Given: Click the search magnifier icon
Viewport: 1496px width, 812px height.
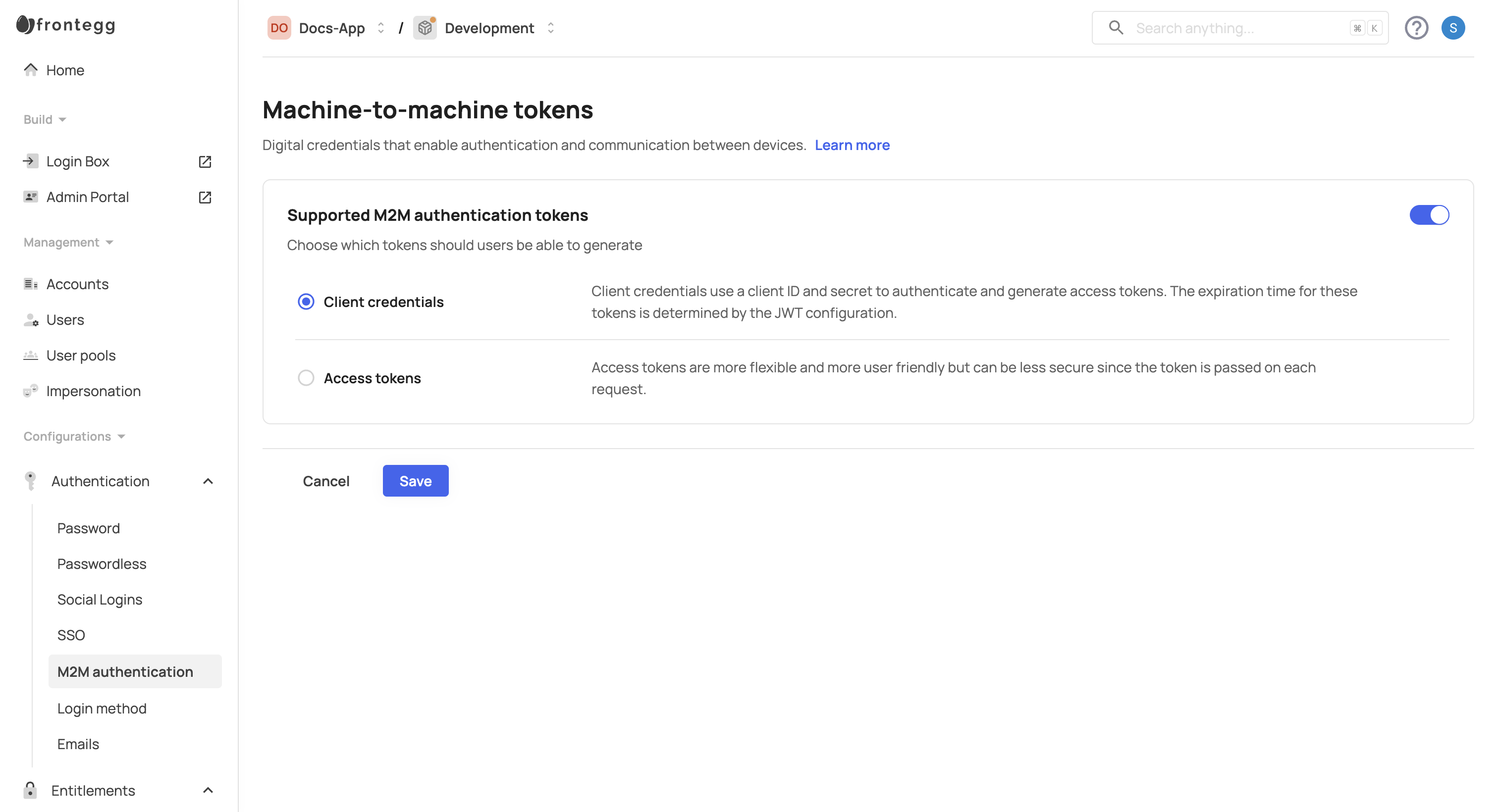Looking at the screenshot, I should coord(1116,28).
